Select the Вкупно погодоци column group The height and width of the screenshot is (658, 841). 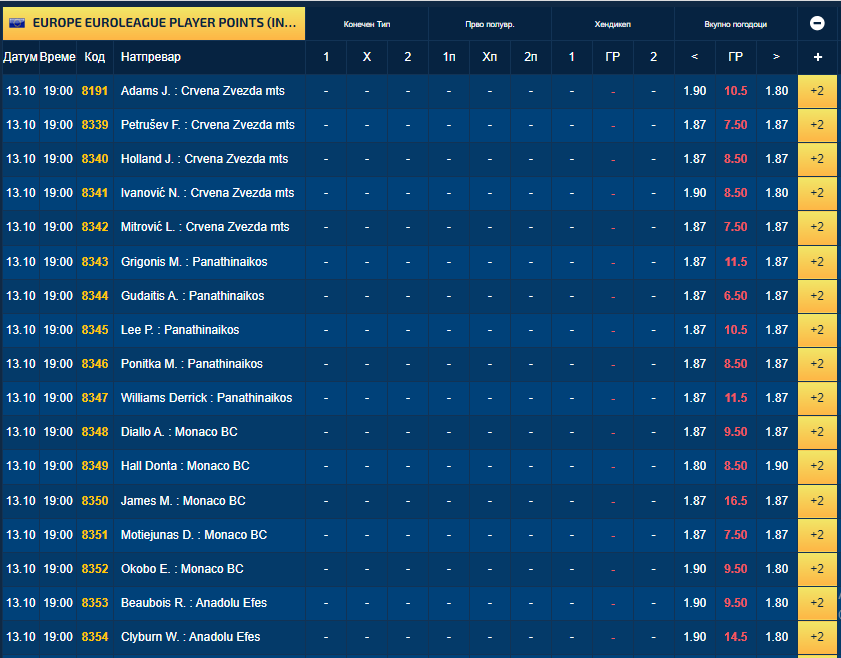coord(735,24)
